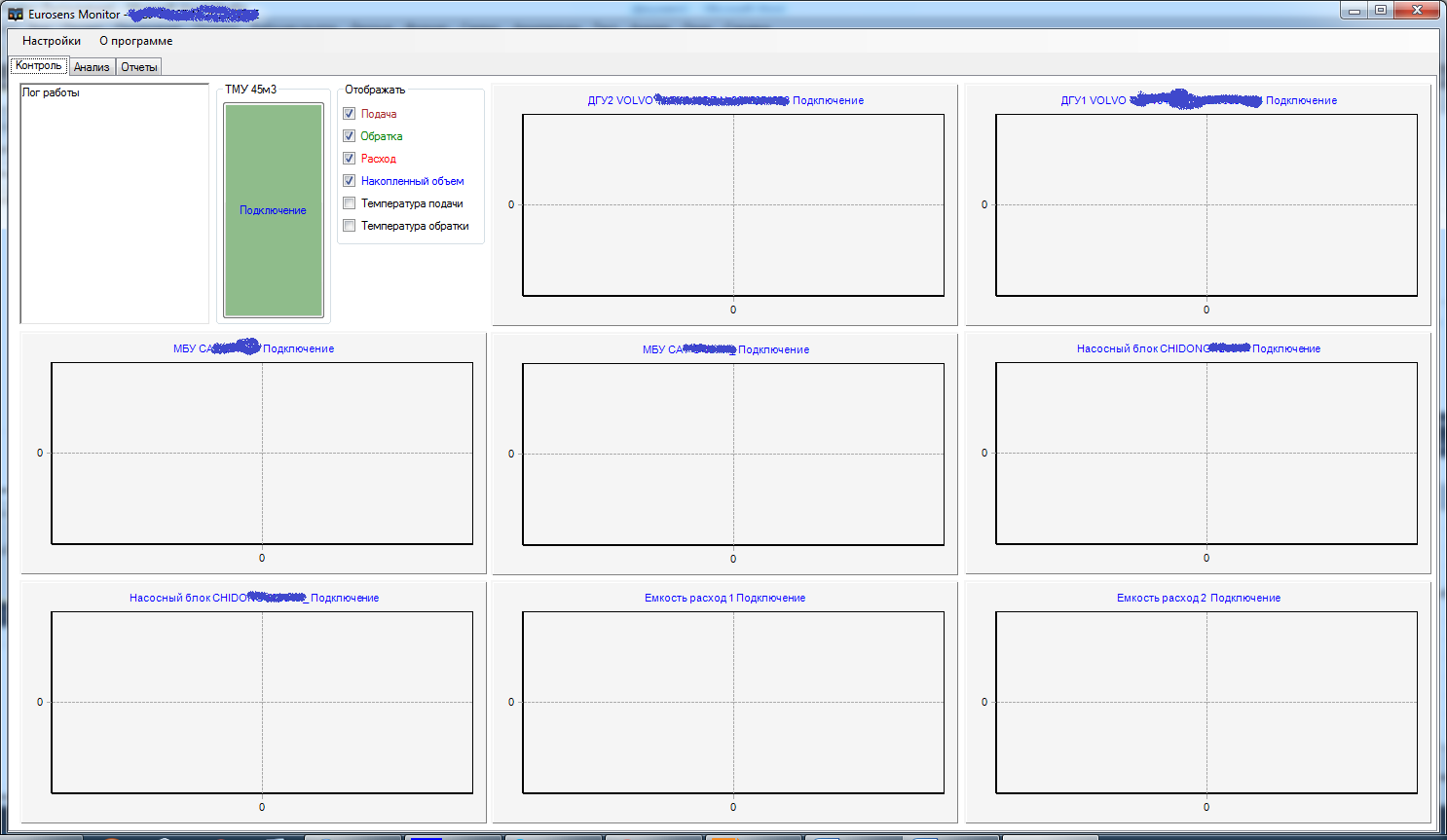Switch to the Отчеты tab
Viewport: 1447px width, 840px height.
138,66
